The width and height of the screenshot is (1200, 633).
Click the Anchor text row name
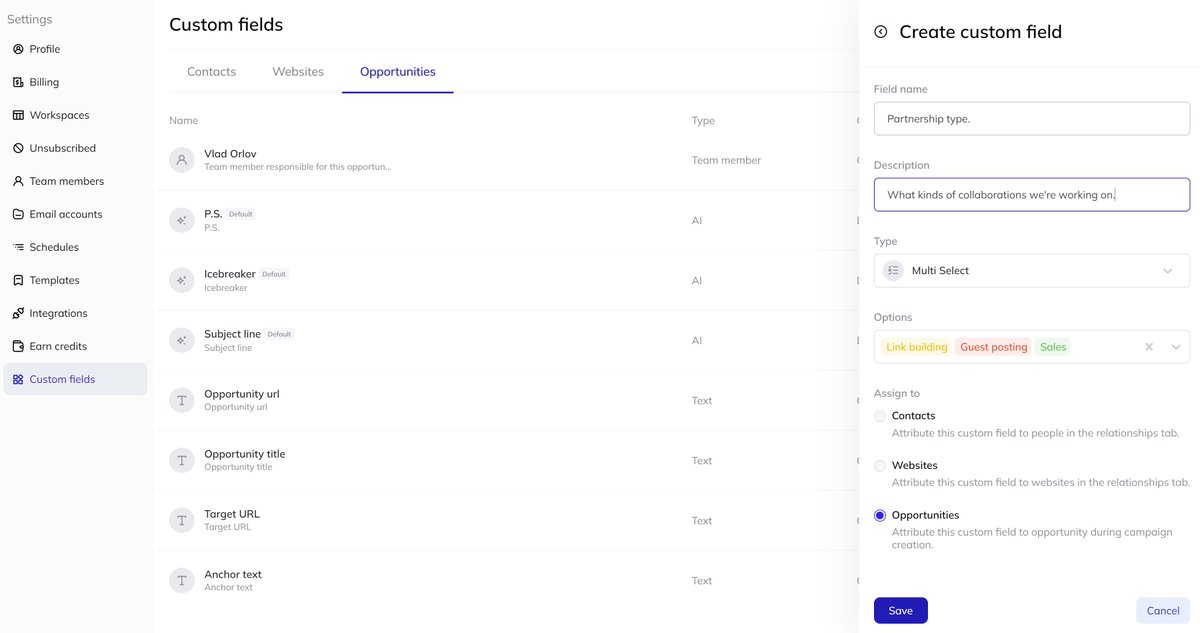(233, 574)
